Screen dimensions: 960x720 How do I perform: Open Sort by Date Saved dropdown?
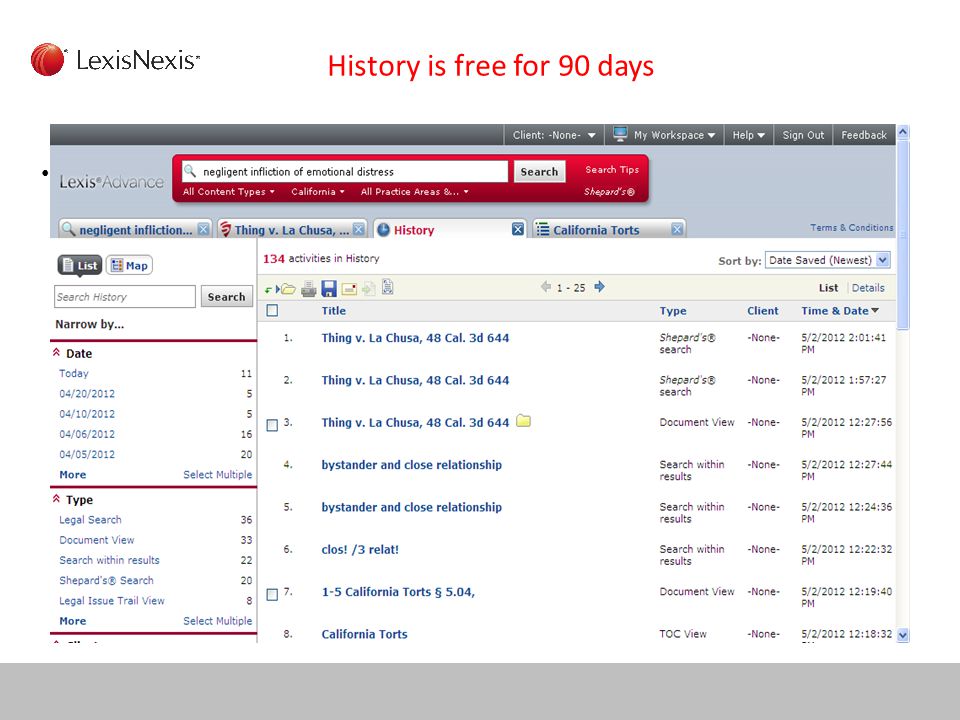click(827, 260)
